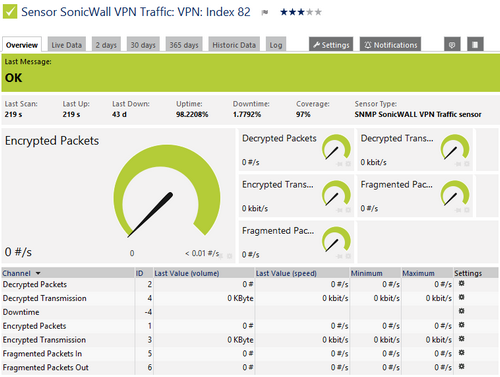Click pin icon on bottom Fragmented Packets gauge

coord(340,256)
